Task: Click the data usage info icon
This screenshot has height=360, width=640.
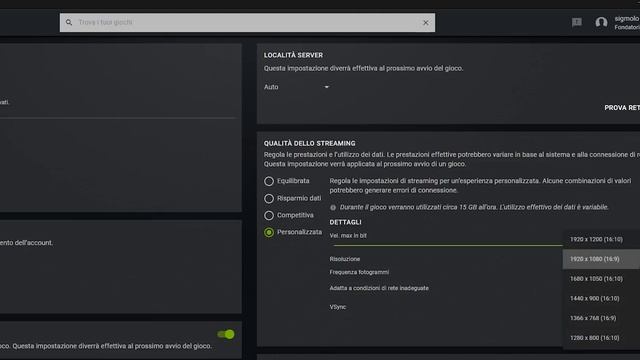Action: click(333, 207)
